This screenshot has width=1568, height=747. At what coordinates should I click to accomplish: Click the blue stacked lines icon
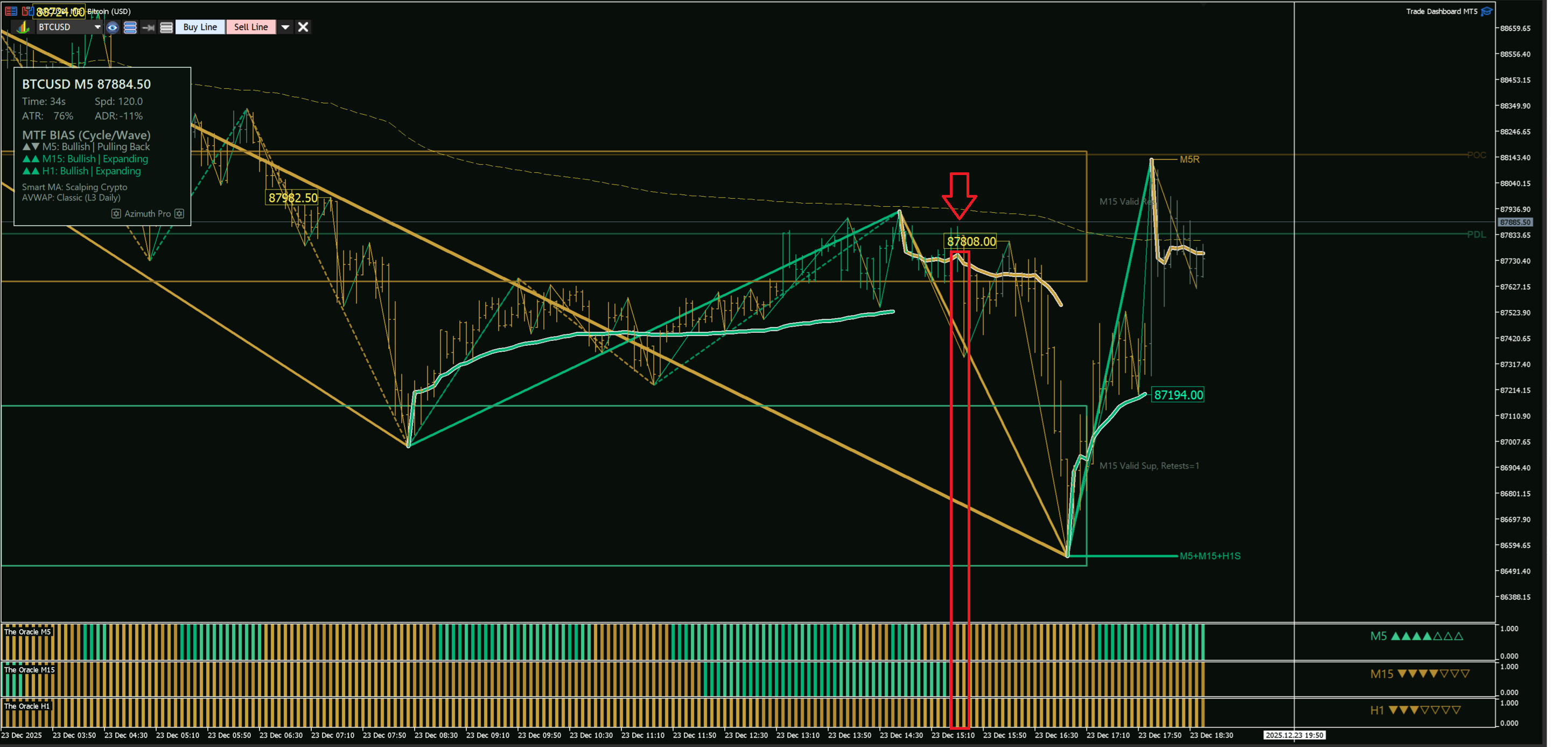coord(130,27)
